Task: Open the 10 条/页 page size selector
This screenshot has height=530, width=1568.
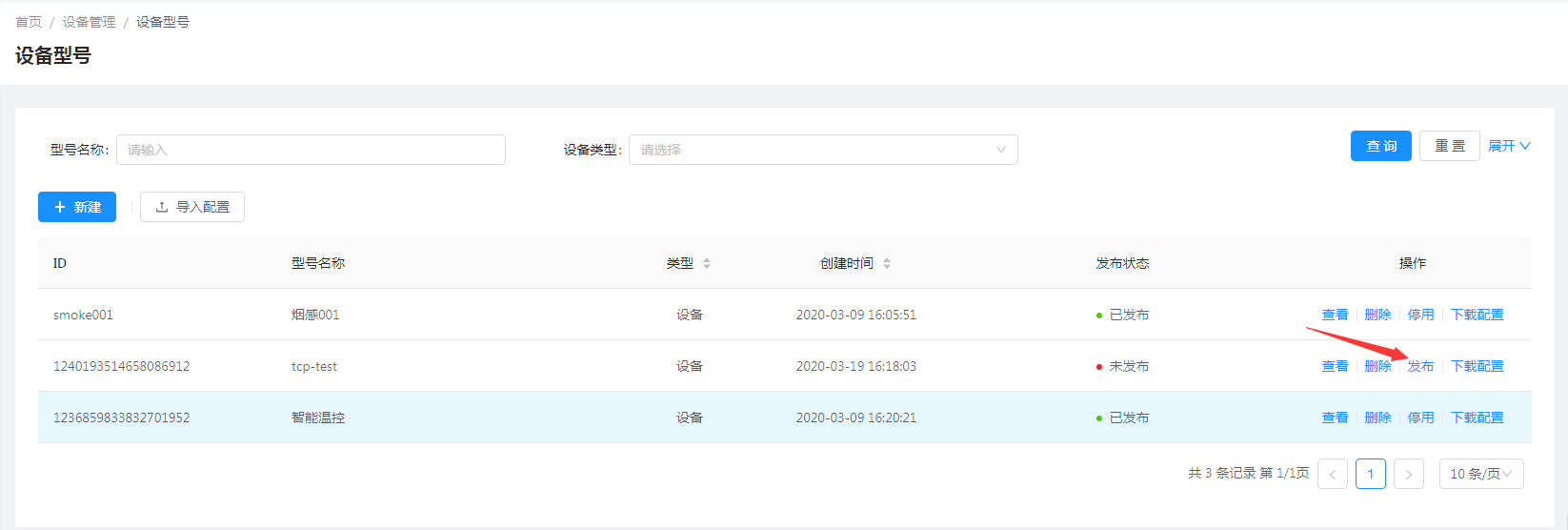Action: pyautogui.click(x=1480, y=474)
